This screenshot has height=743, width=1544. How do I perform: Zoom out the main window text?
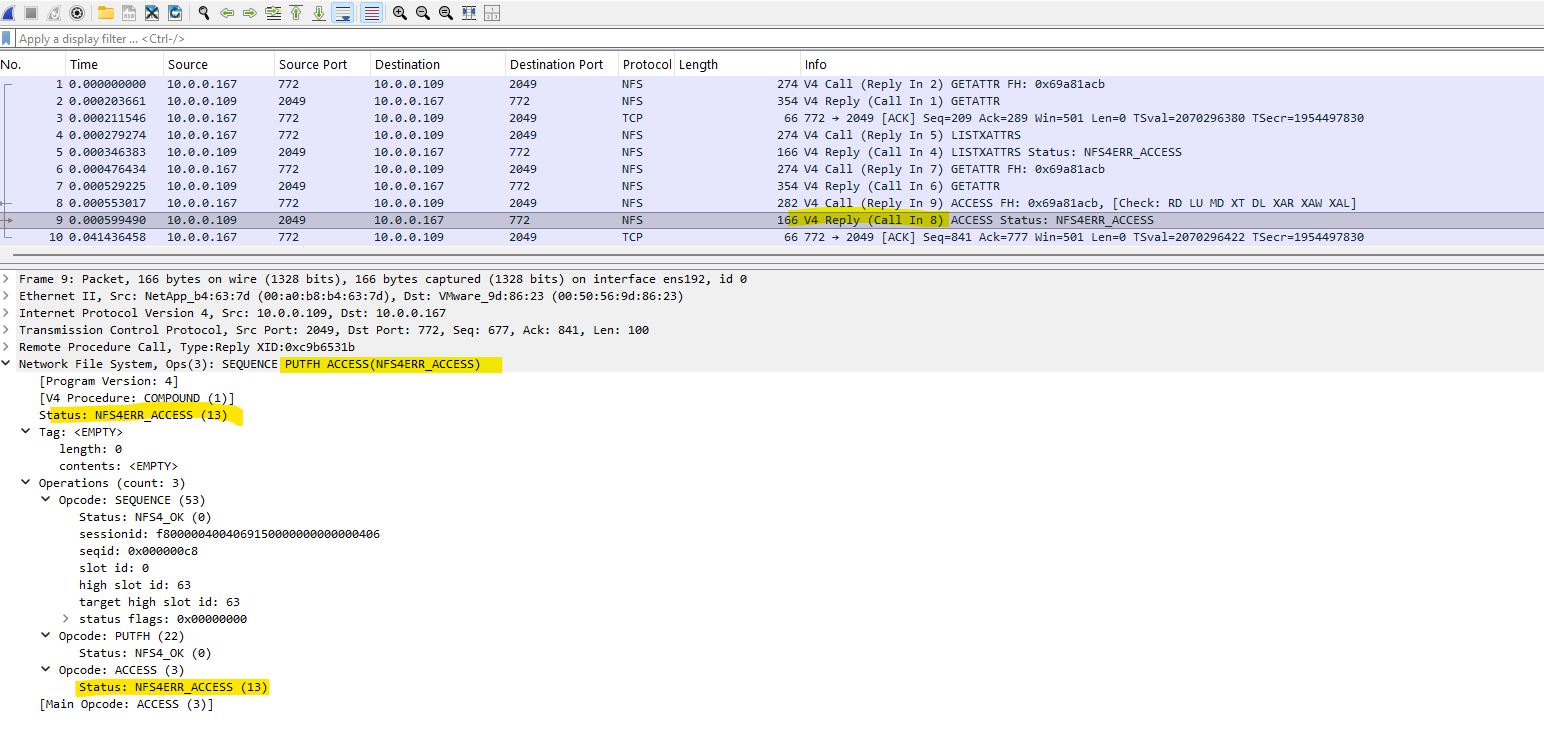(423, 13)
